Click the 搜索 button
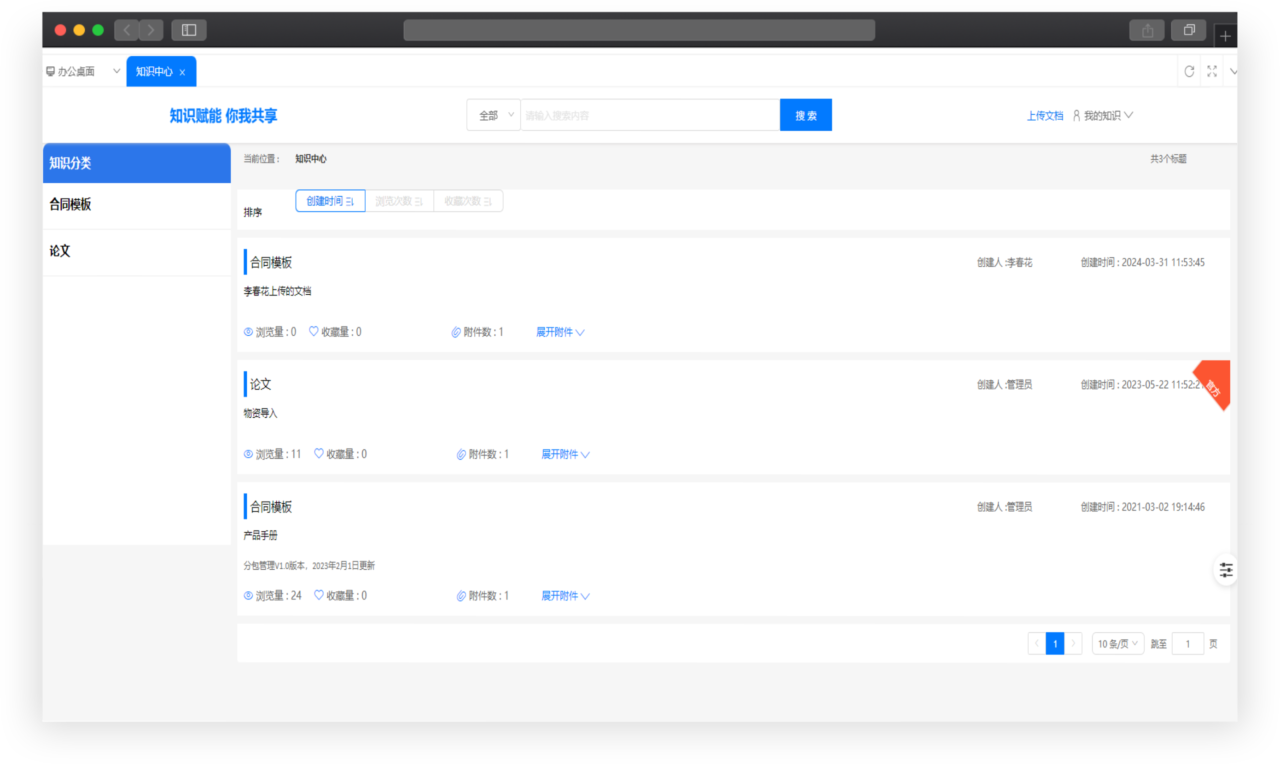This screenshot has width=1280, height=764. click(x=806, y=115)
